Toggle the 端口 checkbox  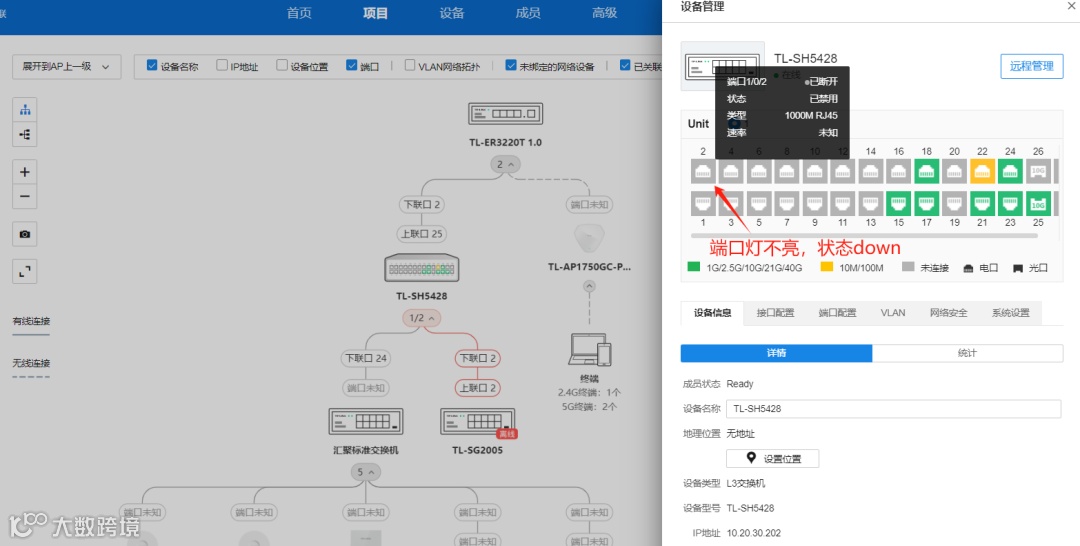click(352, 65)
